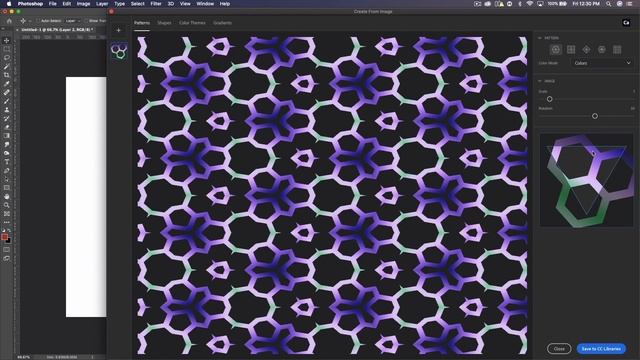This screenshot has height=360, width=640.
Task: Switch to the Patterns tab
Action: point(142,23)
